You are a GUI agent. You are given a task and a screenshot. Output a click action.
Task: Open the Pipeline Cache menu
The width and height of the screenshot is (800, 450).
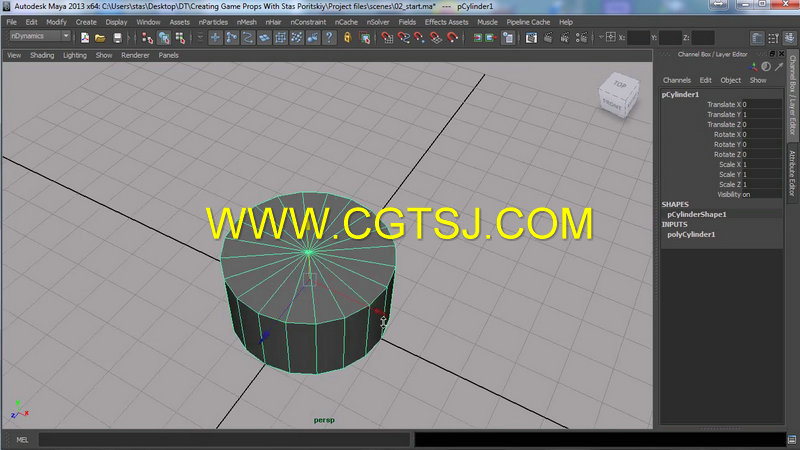click(528, 22)
